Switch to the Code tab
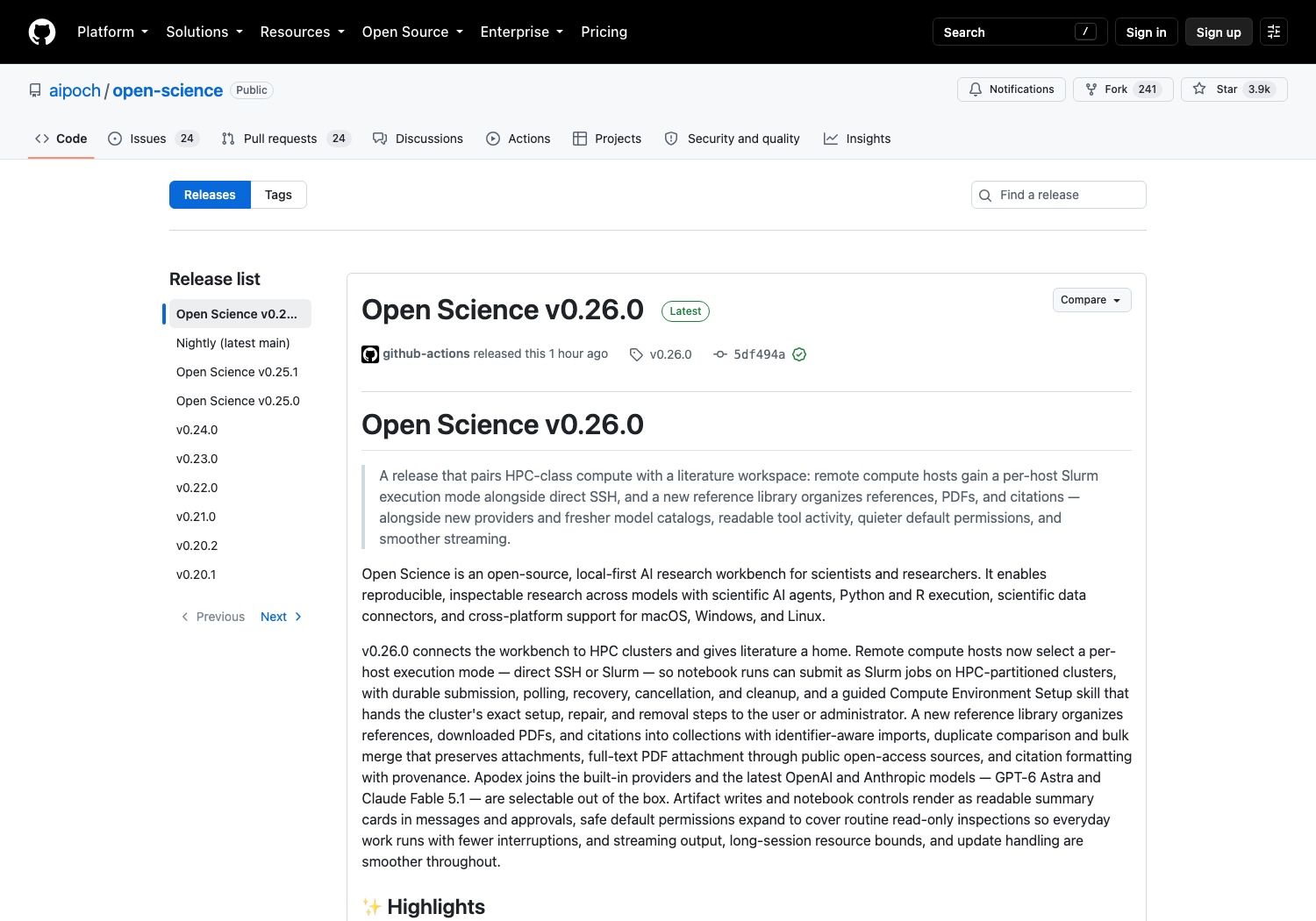This screenshot has height=921, width=1316. [x=61, y=139]
